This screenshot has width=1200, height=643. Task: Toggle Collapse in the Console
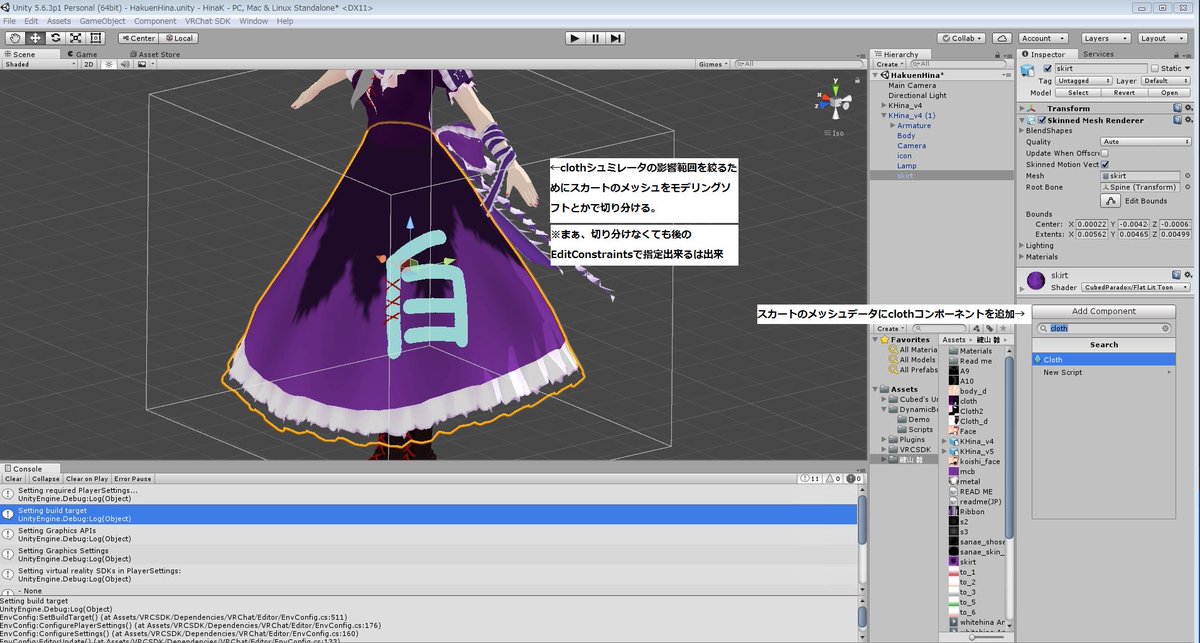45,478
